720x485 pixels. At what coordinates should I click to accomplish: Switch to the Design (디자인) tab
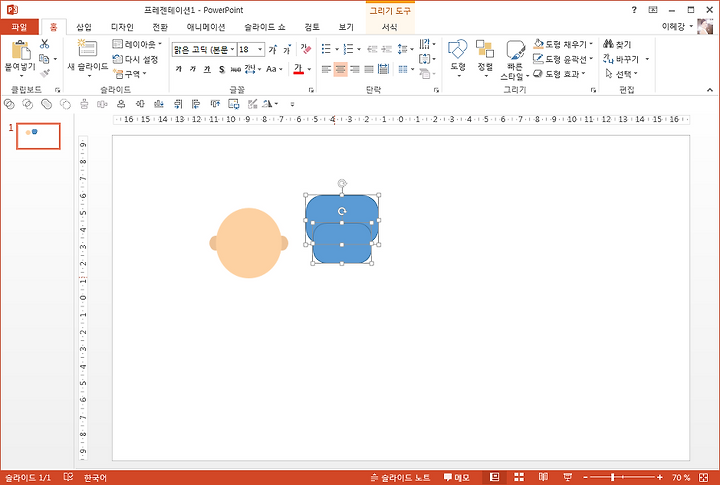[x=122, y=27]
